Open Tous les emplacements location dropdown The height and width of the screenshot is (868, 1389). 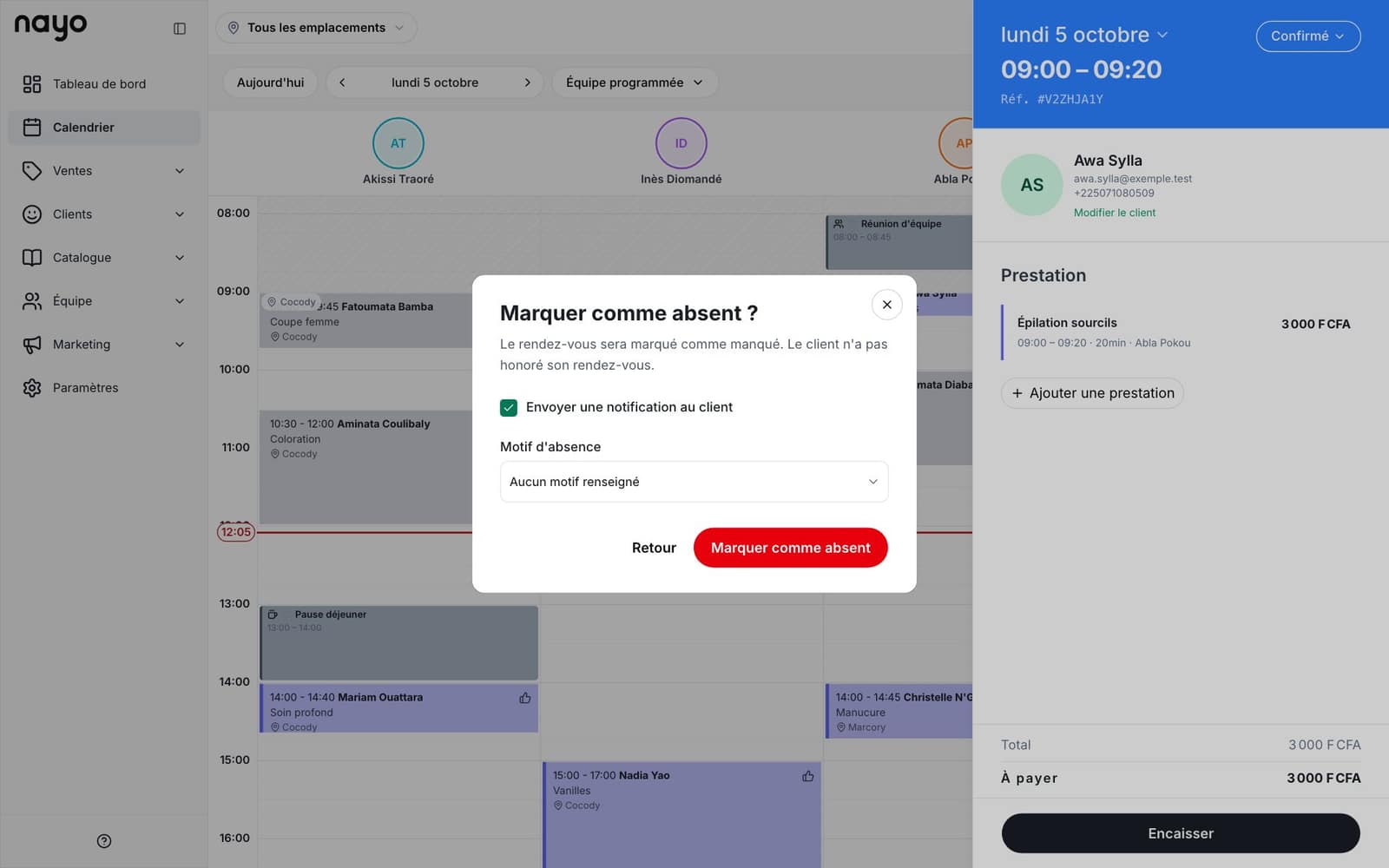316,28
